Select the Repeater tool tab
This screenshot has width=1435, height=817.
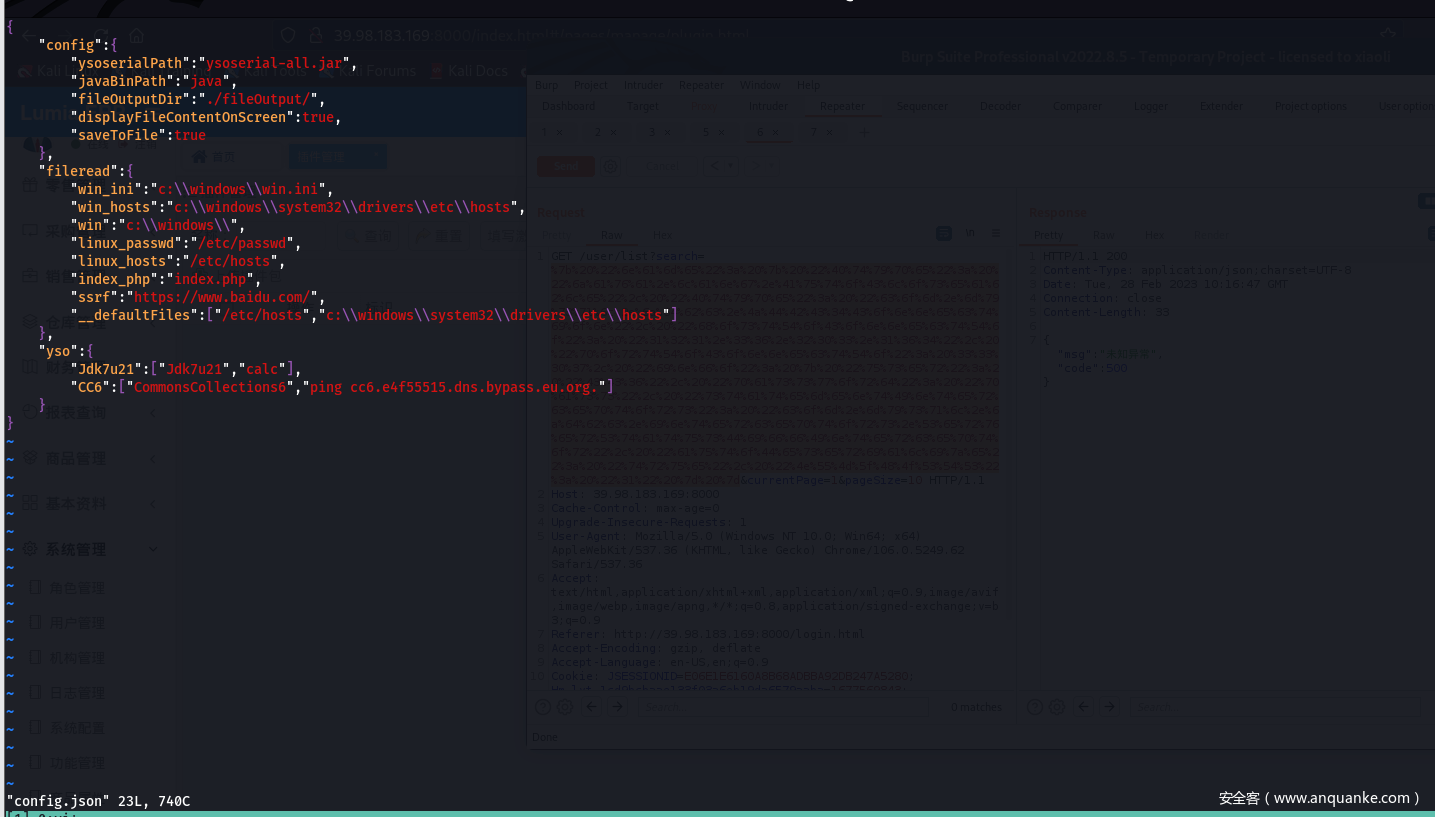842,106
